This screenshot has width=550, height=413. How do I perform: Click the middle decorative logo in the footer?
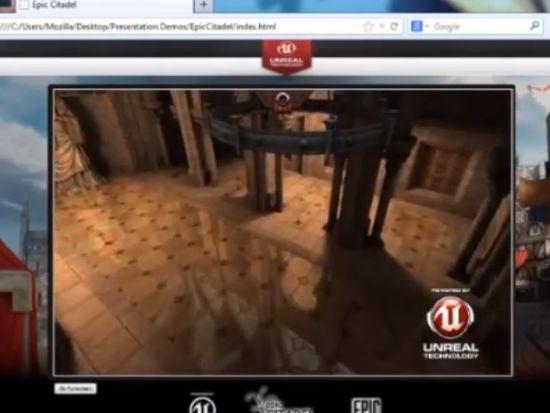click(277, 401)
